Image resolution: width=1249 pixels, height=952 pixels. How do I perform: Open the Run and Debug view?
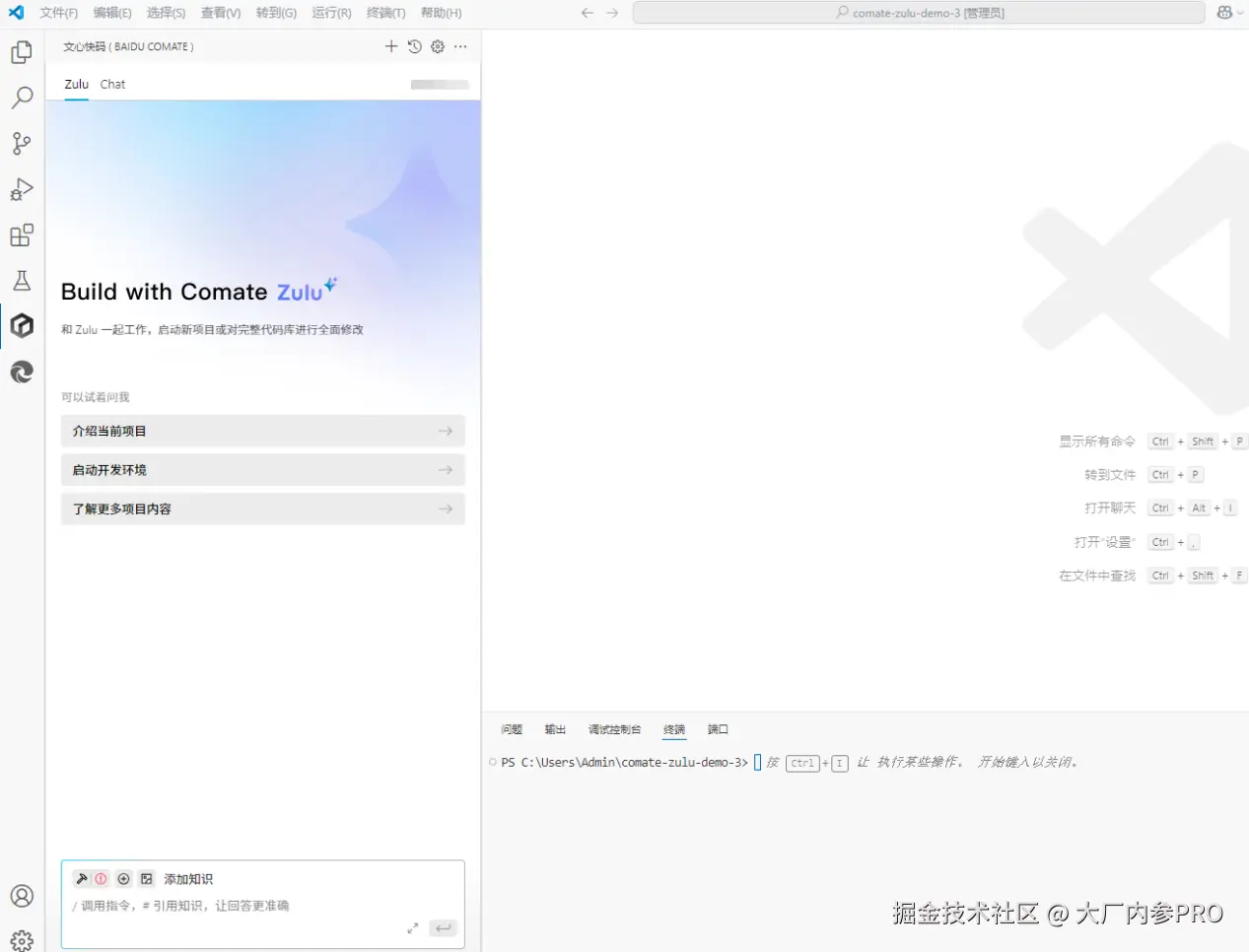click(22, 189)
